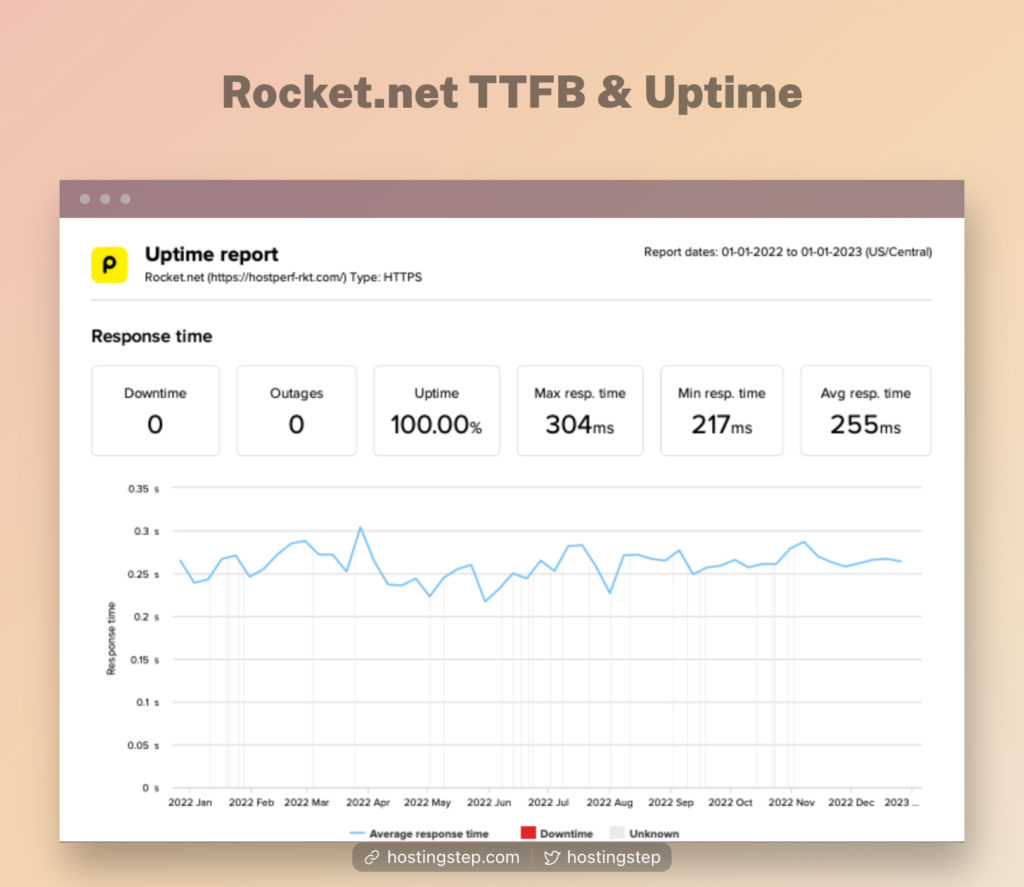Click the 2022 Aug axis label
This screenshot has height=887, width=1024.
click(609, 802)
